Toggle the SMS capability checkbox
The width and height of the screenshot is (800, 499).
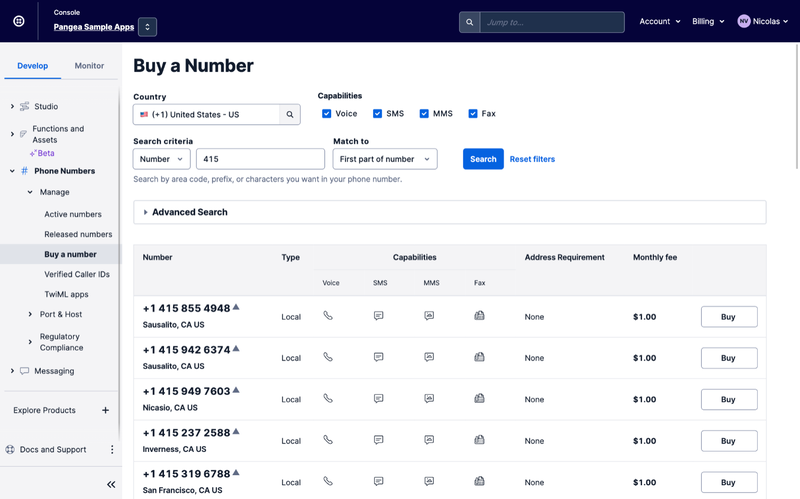378,114
